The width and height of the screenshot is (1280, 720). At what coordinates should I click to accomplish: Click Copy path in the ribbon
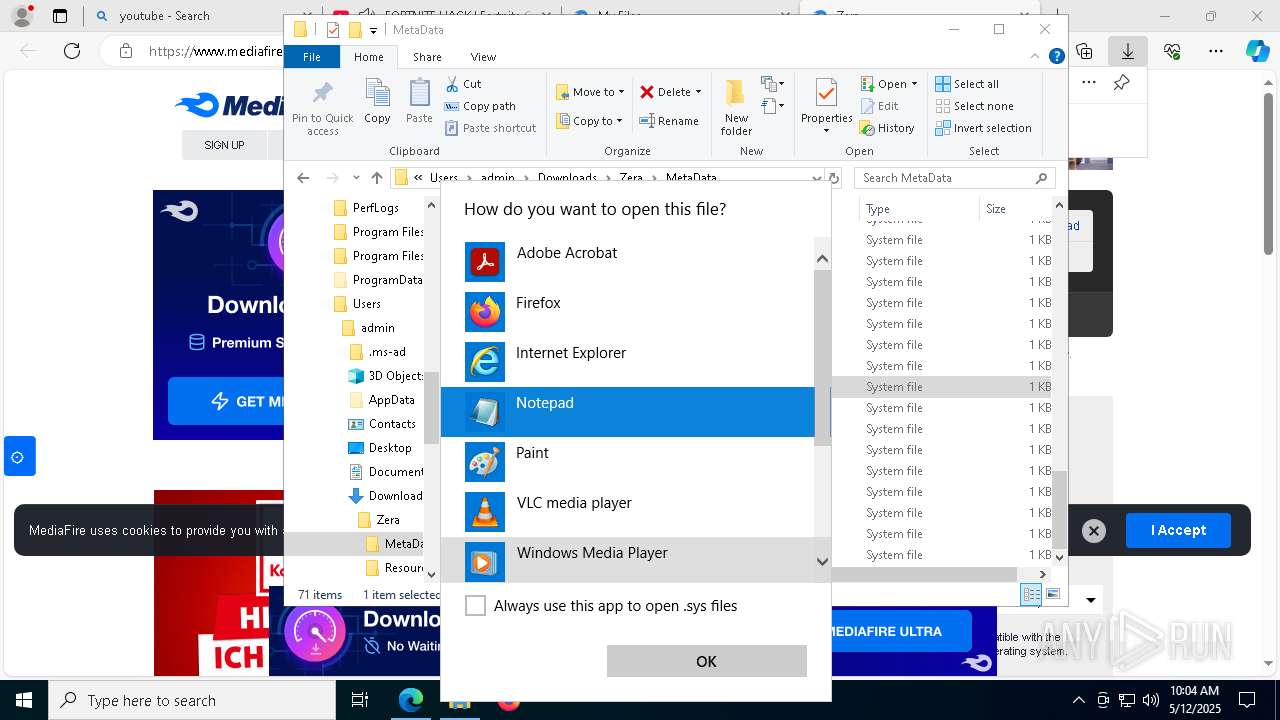coord(480,106)
